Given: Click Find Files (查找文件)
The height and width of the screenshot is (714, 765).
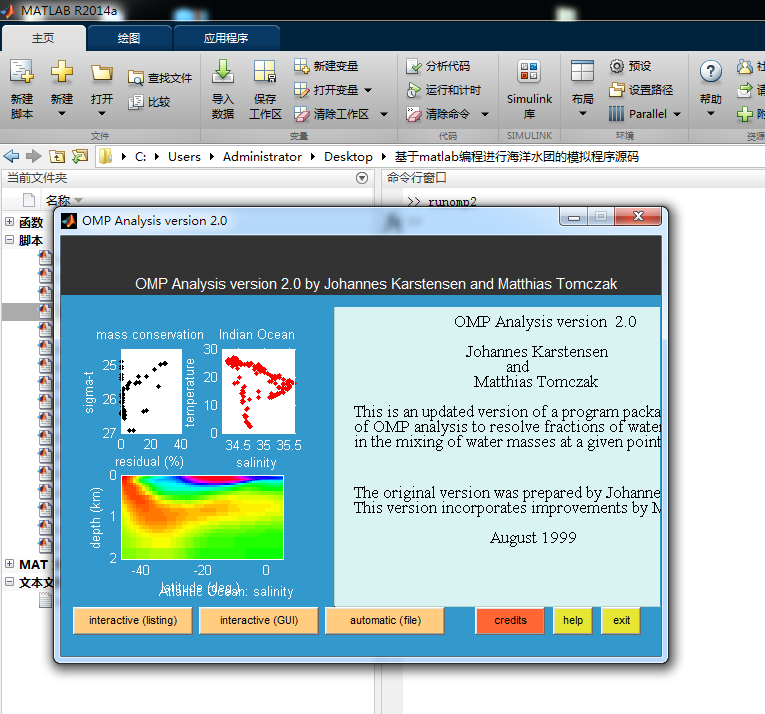Looking at the screenshot, I should coord(160,78).
